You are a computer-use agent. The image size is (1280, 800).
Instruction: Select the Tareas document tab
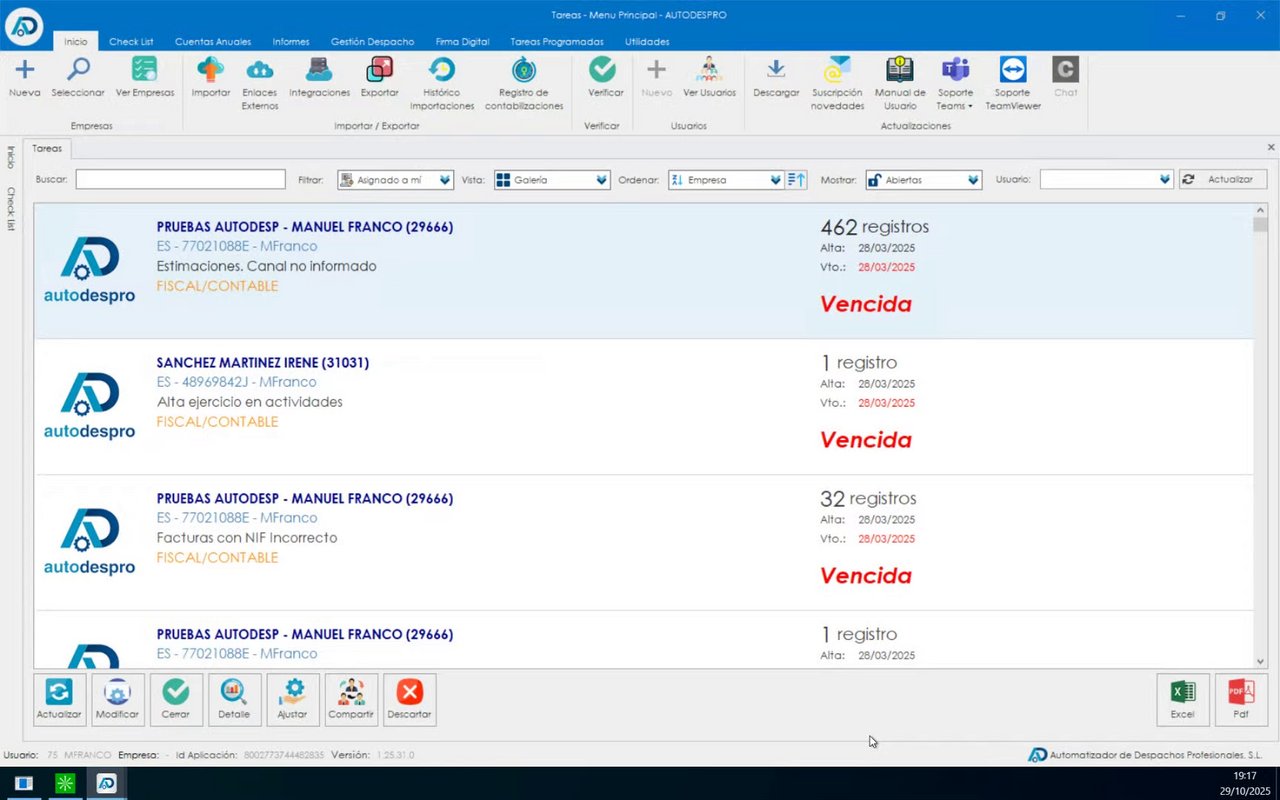click(47, 148)
